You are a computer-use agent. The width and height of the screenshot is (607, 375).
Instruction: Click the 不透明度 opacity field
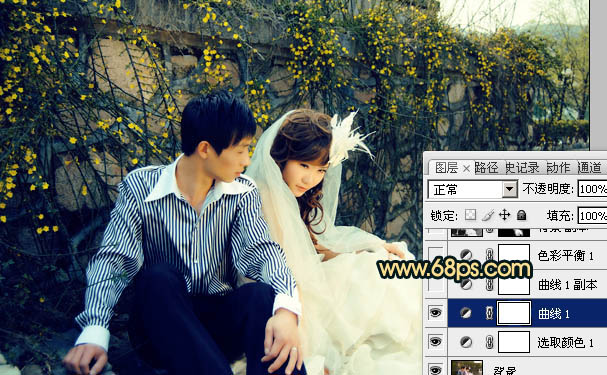click(592, 189)
